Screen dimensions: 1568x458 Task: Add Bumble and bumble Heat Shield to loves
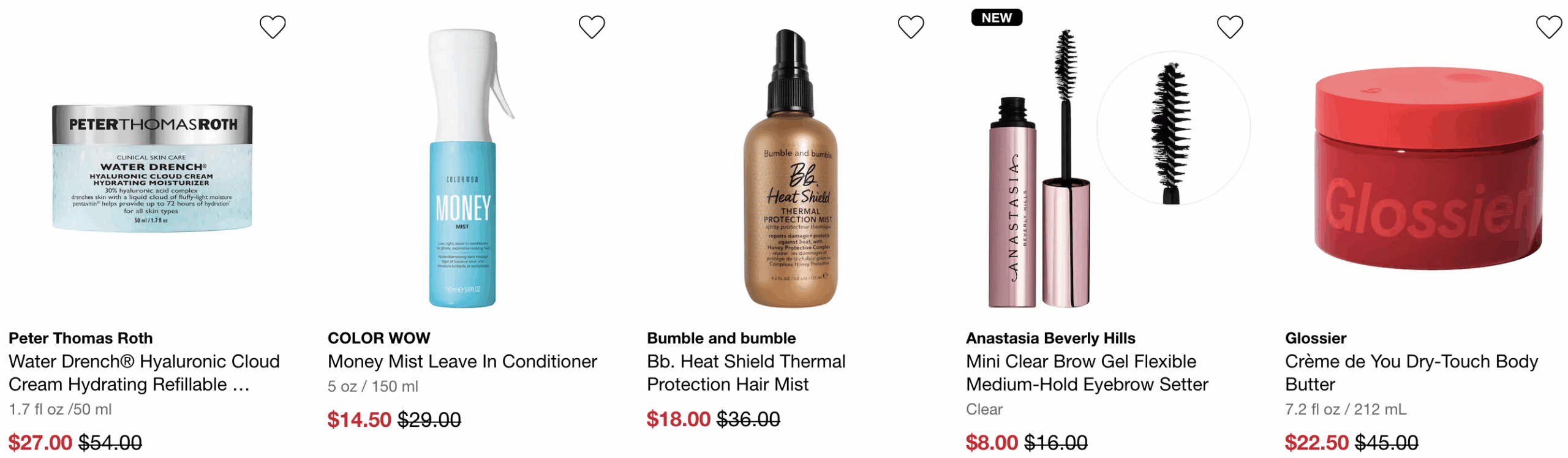[x=911, y=27]
